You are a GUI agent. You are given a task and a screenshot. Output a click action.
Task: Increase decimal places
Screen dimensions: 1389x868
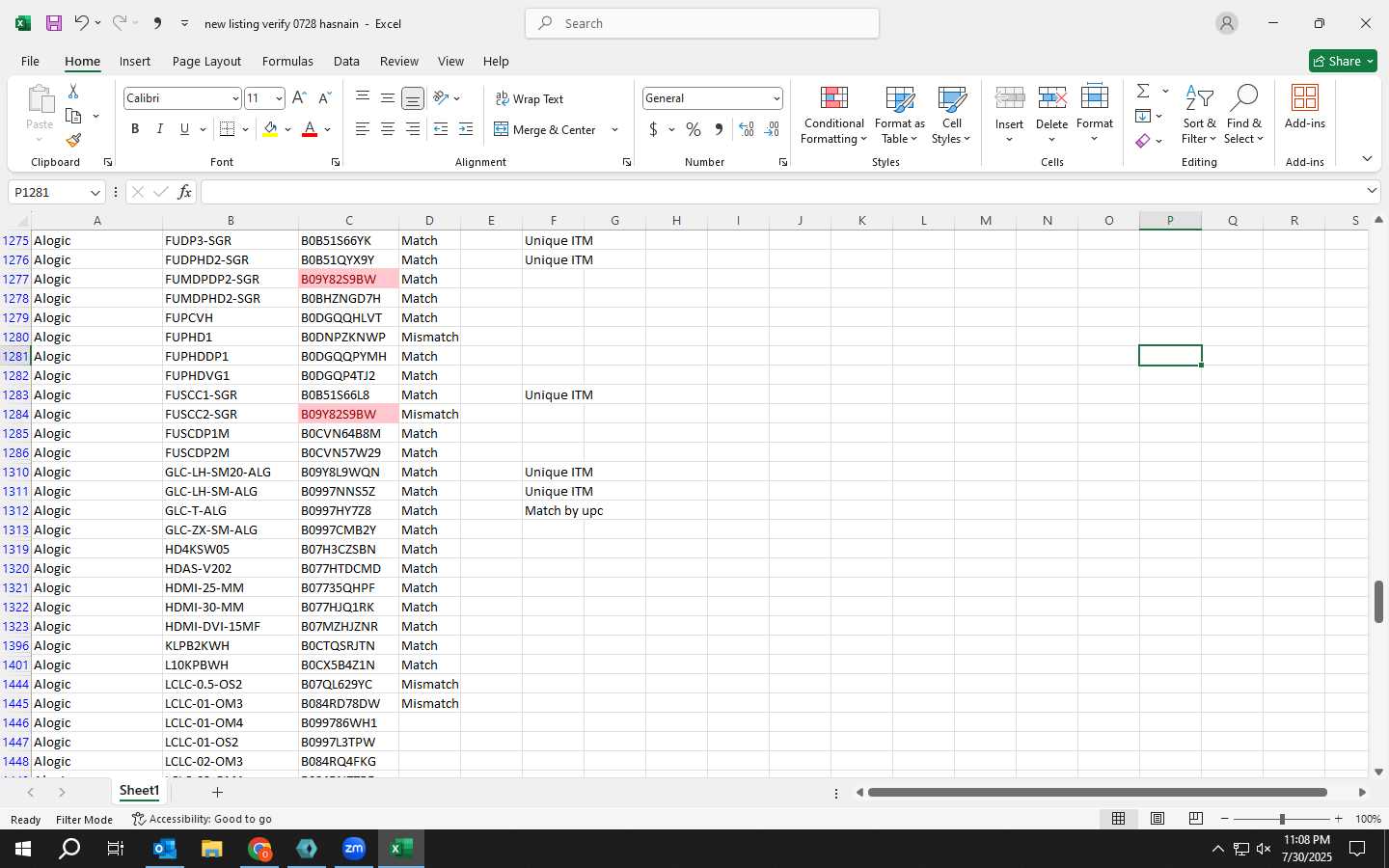pyautogui.click(x=747, y=129)
